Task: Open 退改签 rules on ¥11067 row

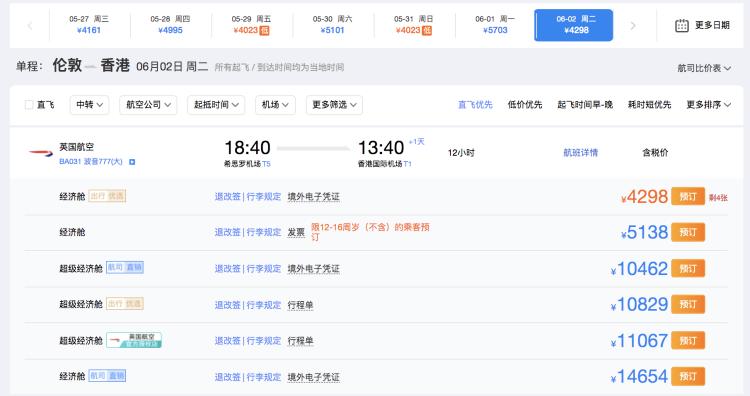Action: click(x=228, y=341)
